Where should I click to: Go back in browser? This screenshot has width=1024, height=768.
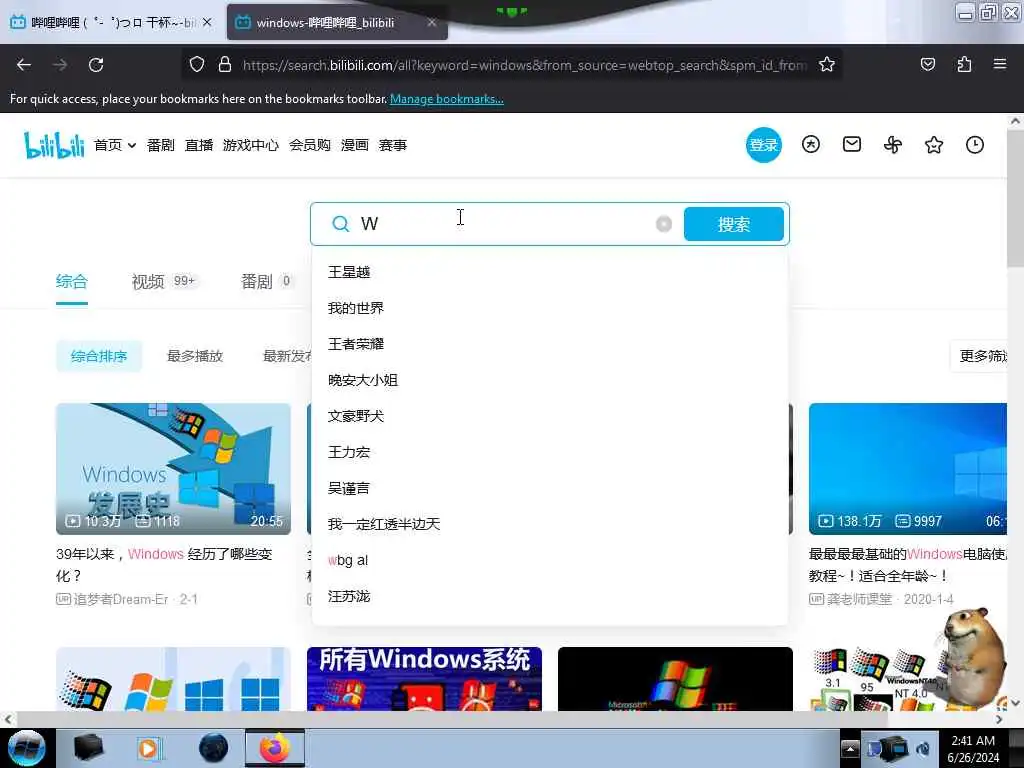pyautogui.click(x=24, y=65)
